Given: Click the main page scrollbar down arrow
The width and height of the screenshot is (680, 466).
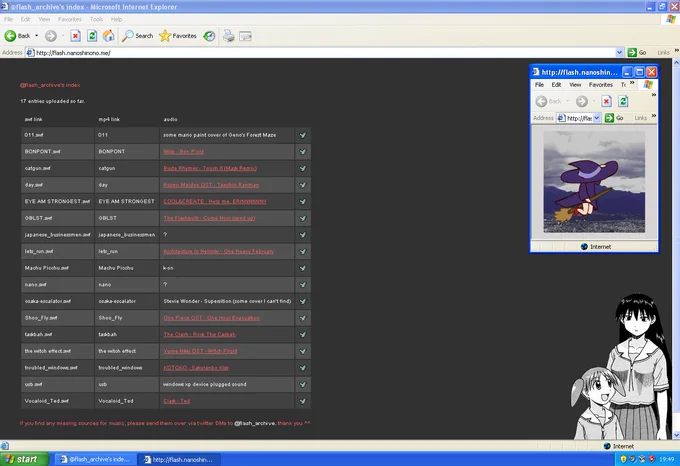Looking at the screenshot, I should (676, 436).
